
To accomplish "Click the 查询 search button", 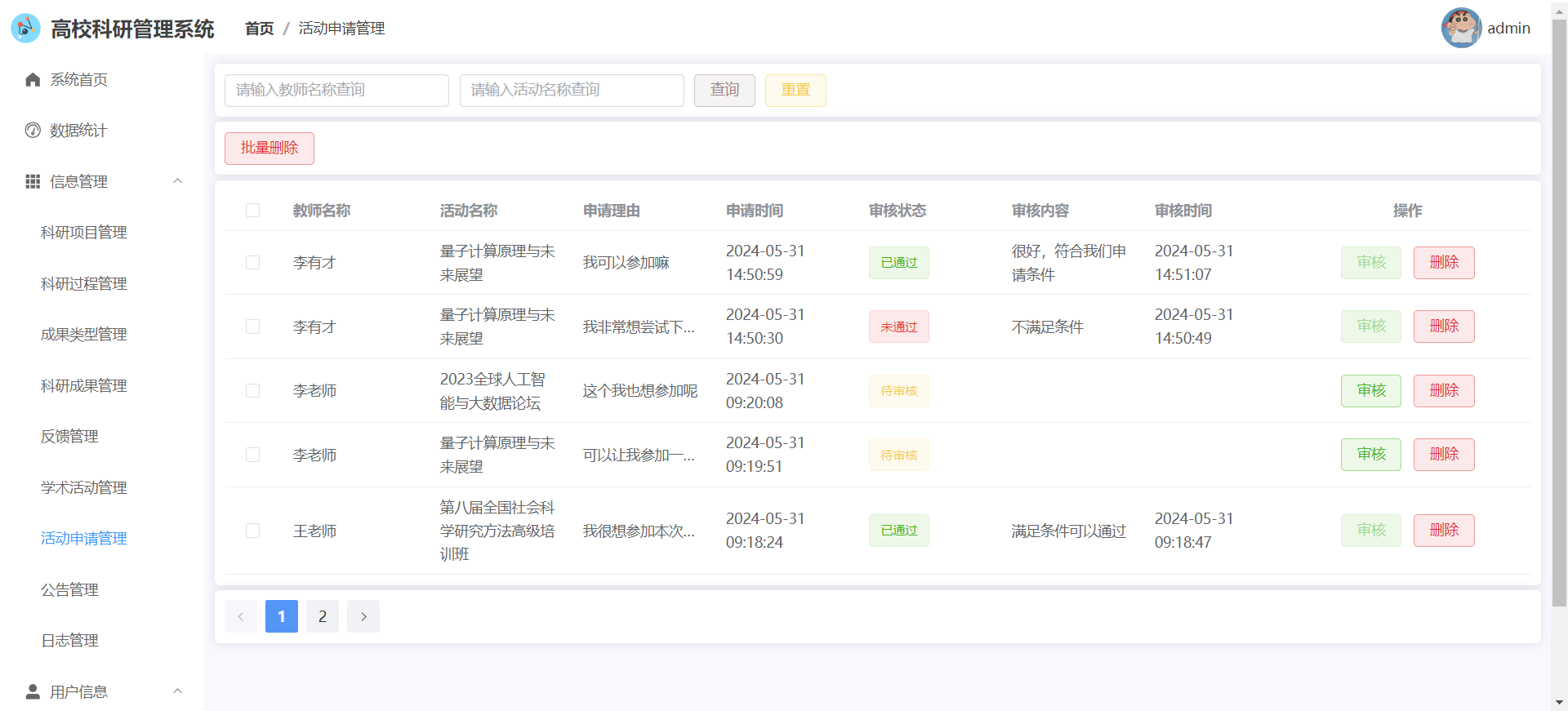I will pos(724,90).
